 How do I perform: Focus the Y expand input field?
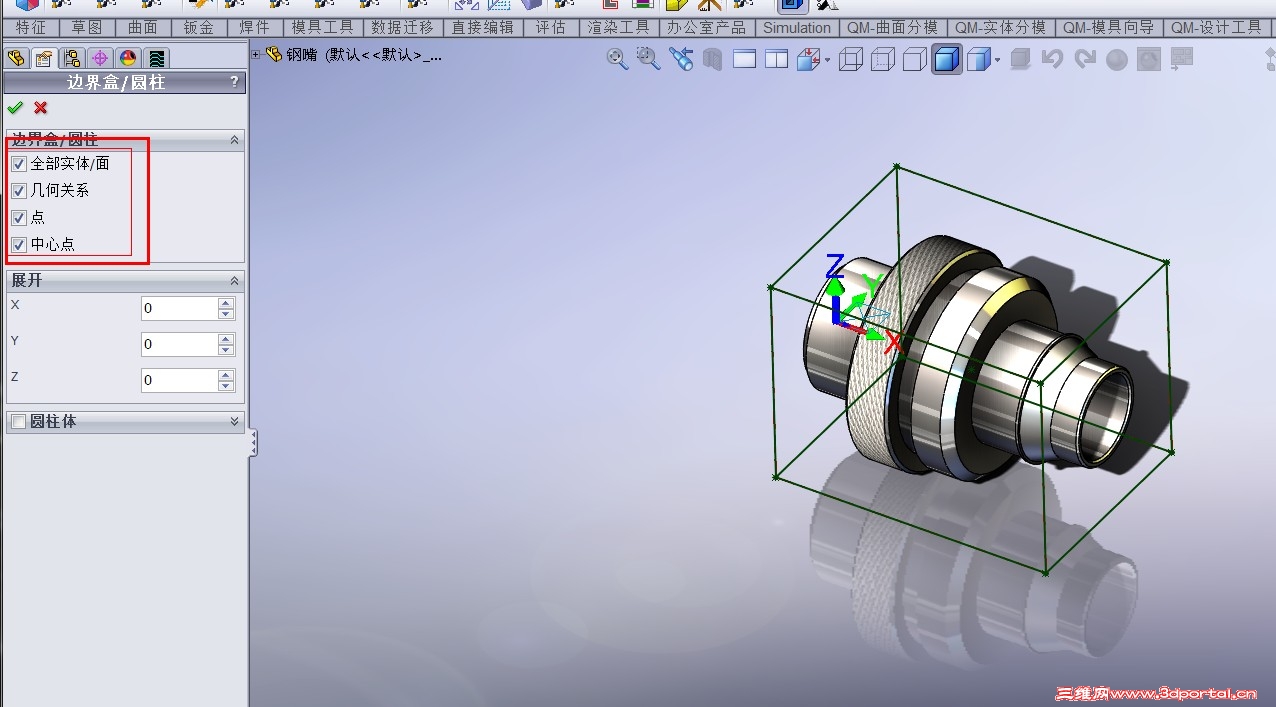(x=179, y=344)
